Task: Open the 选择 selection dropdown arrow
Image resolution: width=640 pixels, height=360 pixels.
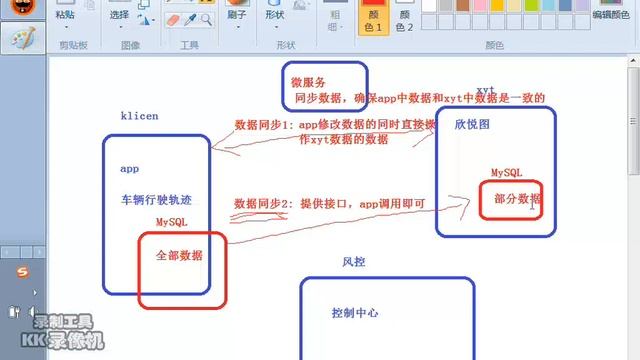Action: pos(120,27)
